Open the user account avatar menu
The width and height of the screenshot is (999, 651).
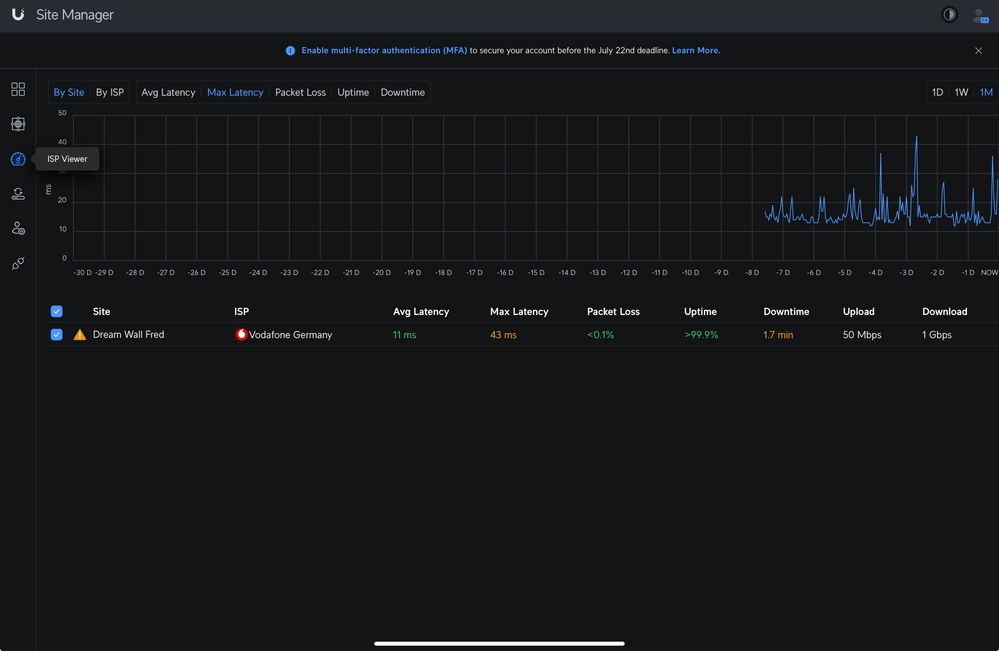pyautogui.click(x=979, y=15)
